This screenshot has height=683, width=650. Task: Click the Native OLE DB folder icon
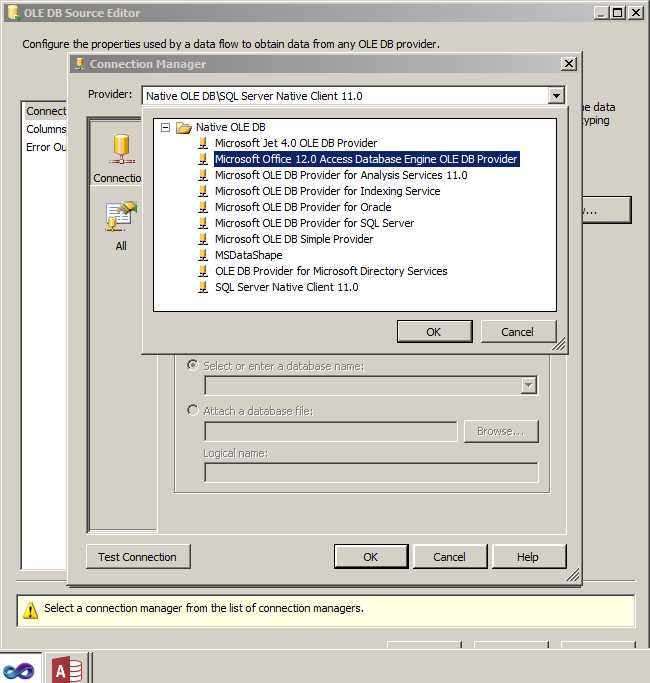184,128
